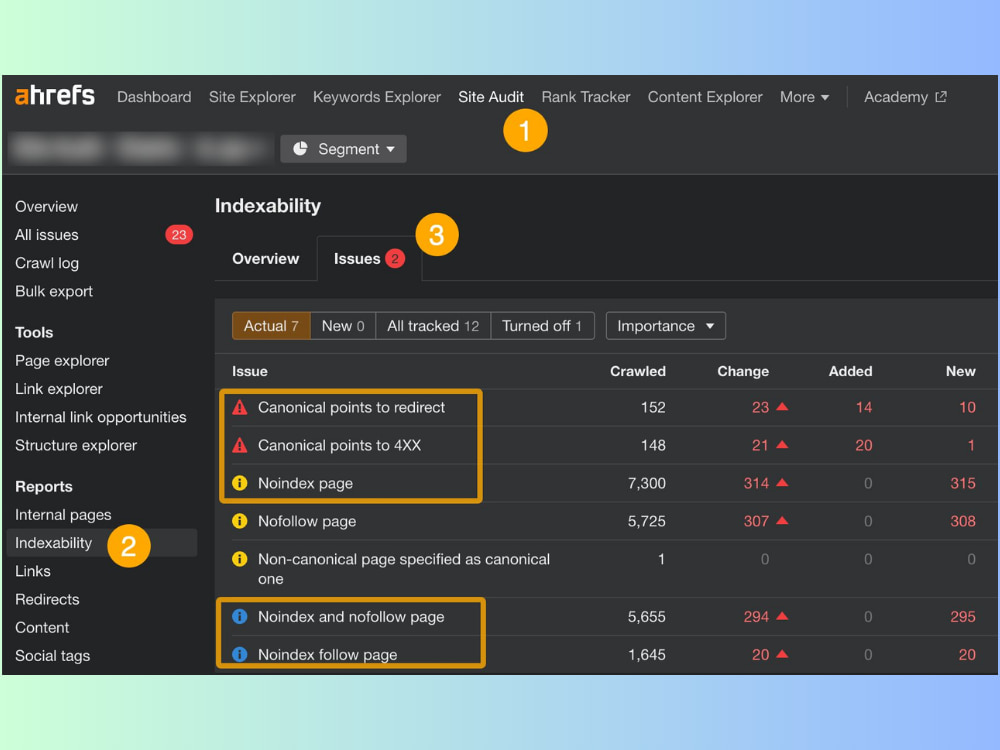
Task: Open Page explorer tool
Action: (x=62, y=361)
